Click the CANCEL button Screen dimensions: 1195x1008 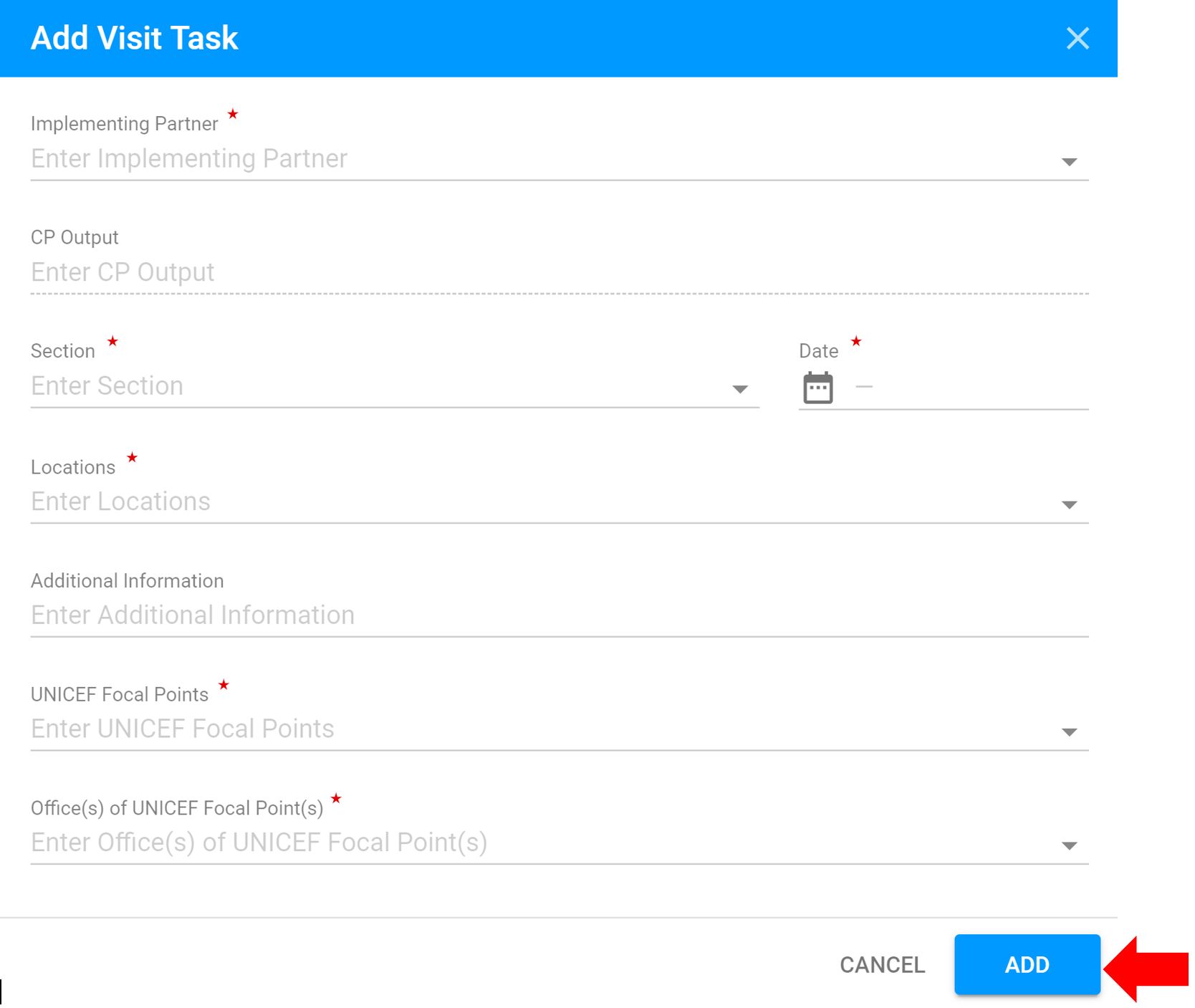coord(882,965)
